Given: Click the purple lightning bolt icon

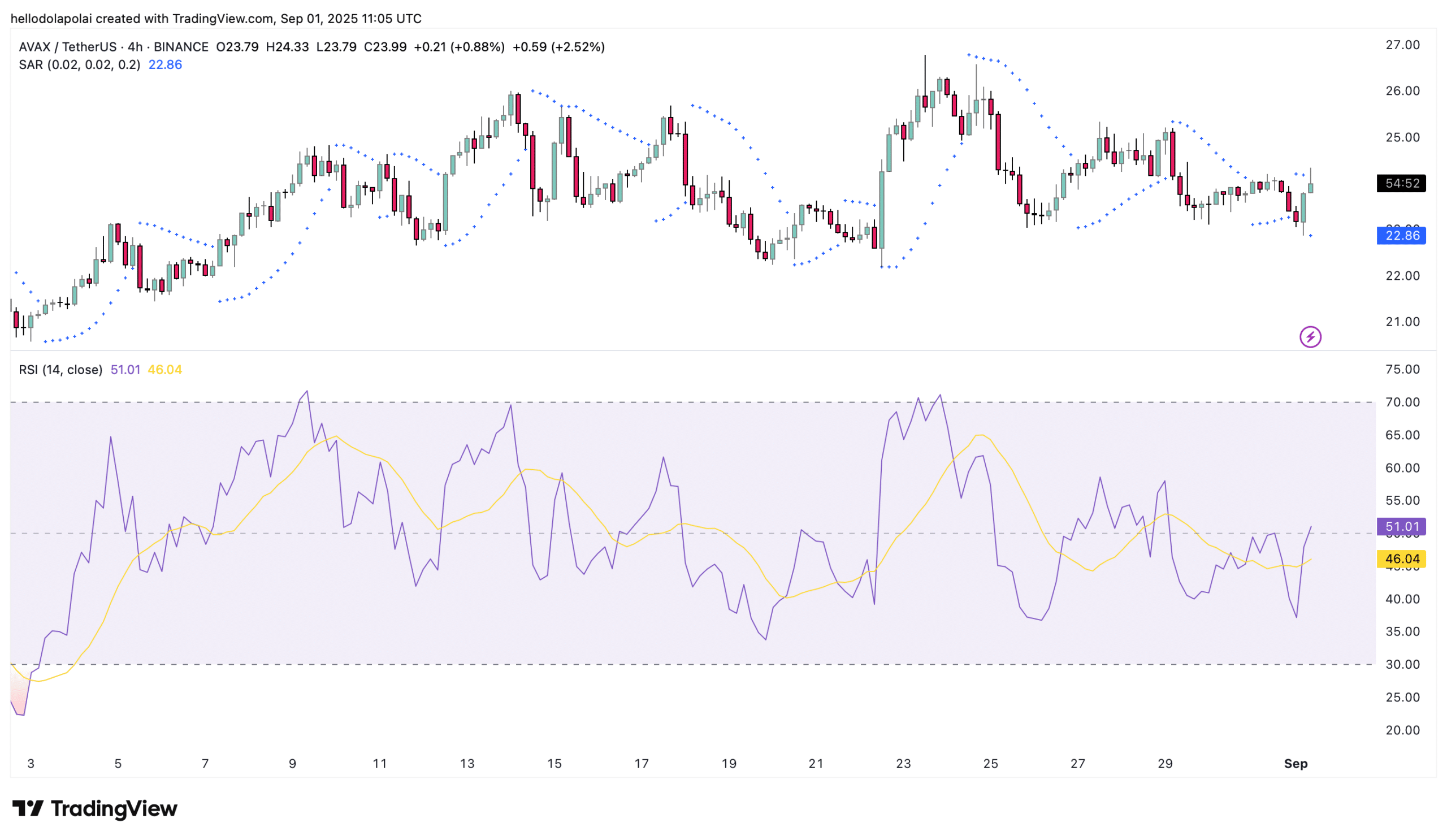Looking at the screenshot, I should tap(1310, 336).
